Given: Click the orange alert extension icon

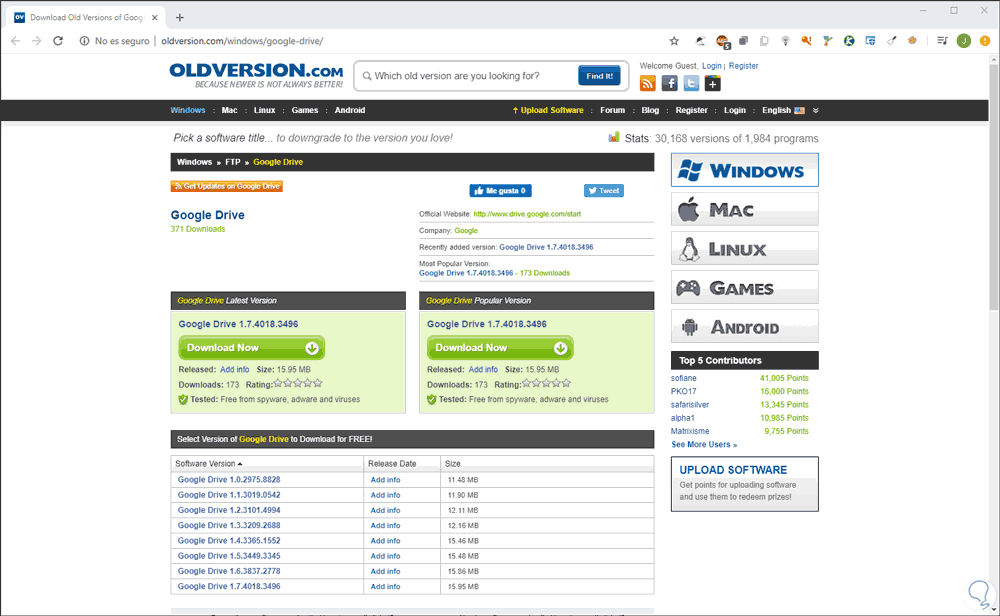Looking at the screenshot, I should tap(985, 41).
